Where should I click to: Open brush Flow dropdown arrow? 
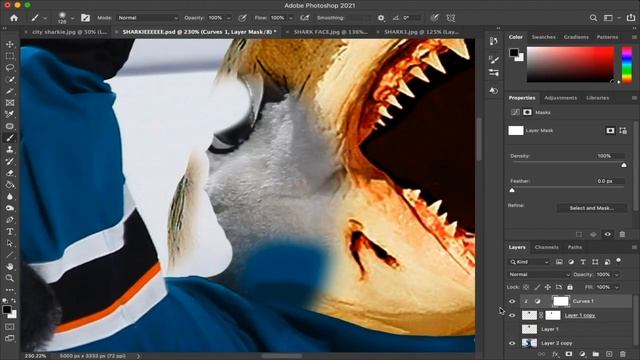291,18
